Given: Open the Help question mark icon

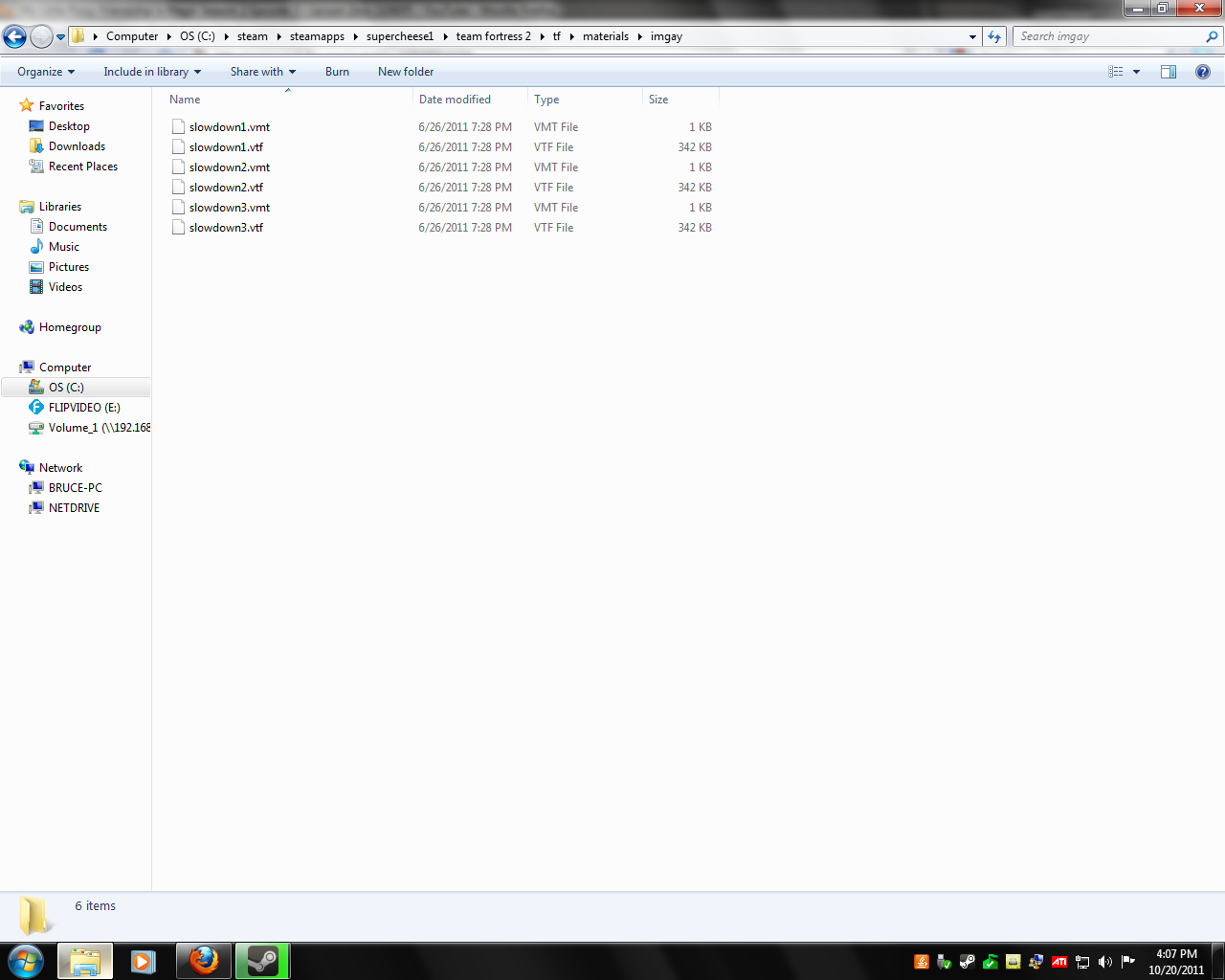Looking at the screenshot, I should pyautogui.click(x=1202, y=72).
